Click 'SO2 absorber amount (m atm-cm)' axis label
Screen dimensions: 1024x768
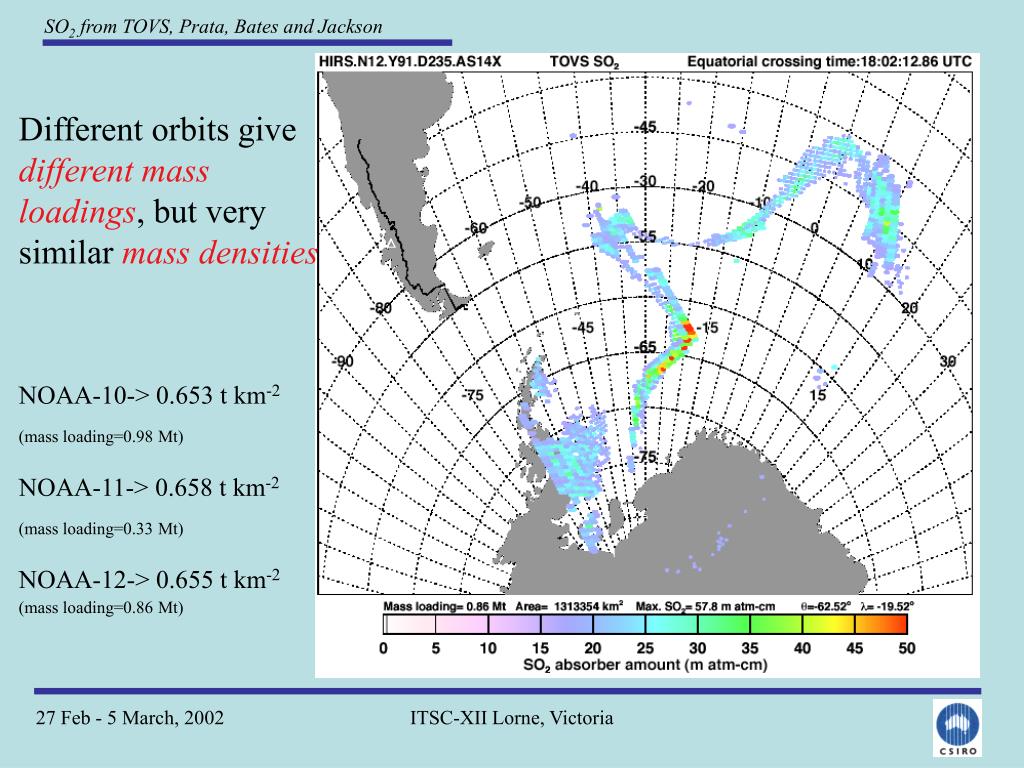pyautogui.click(x=645, y=665)
